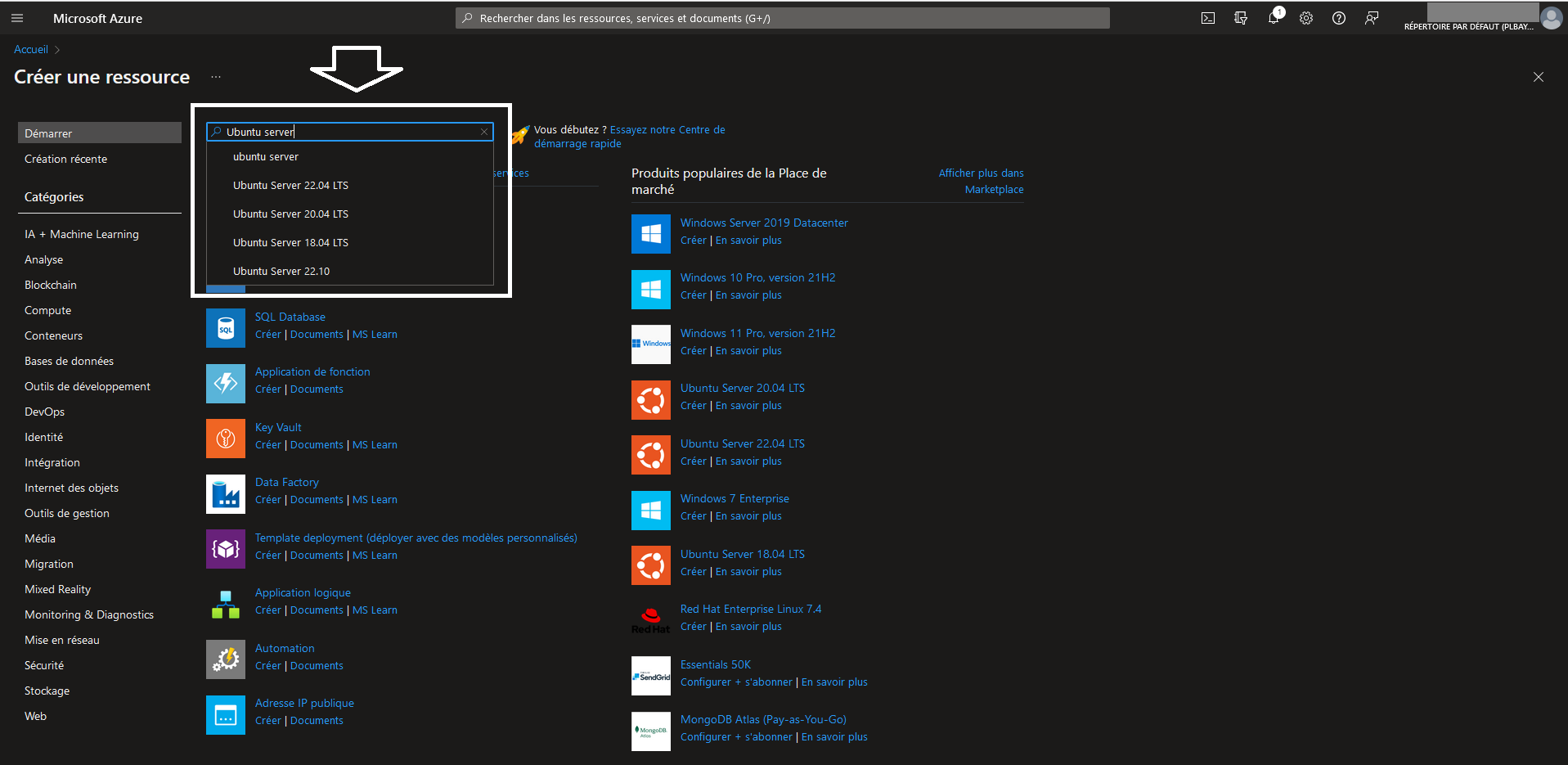Open the account avatar menu
1568x765 pixels.
click(x=1551, y=17)
